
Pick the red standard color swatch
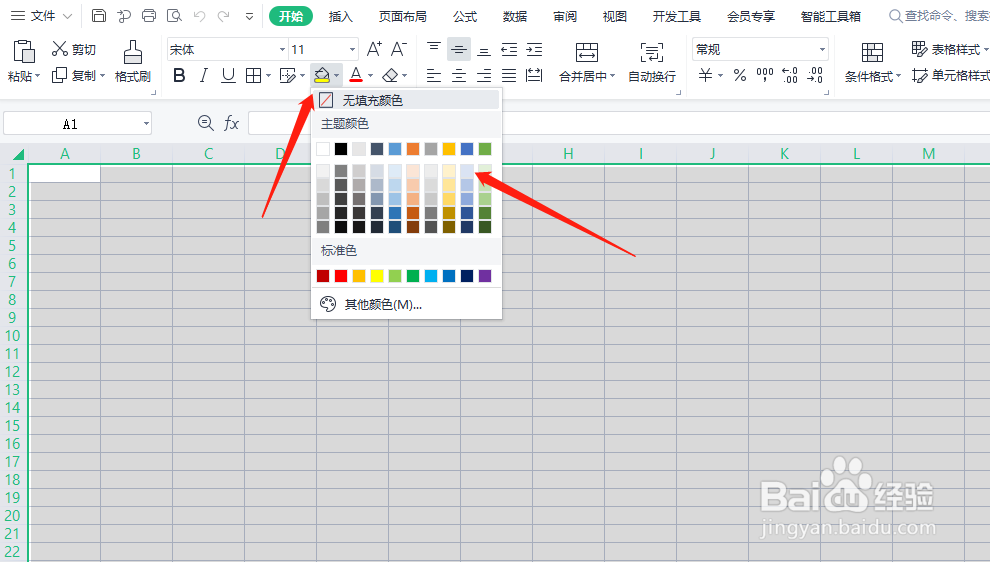click(341, 276)
